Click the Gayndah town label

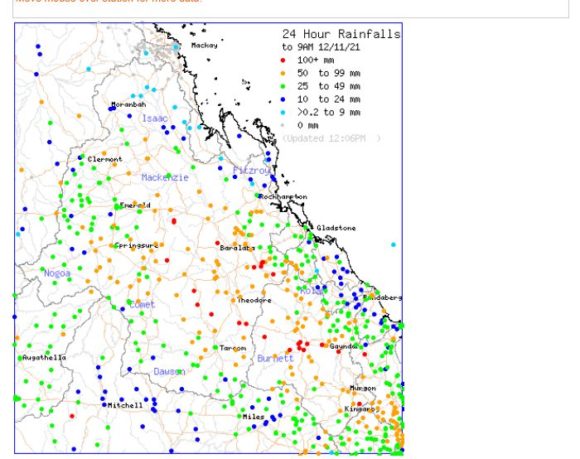coord(343,347)
